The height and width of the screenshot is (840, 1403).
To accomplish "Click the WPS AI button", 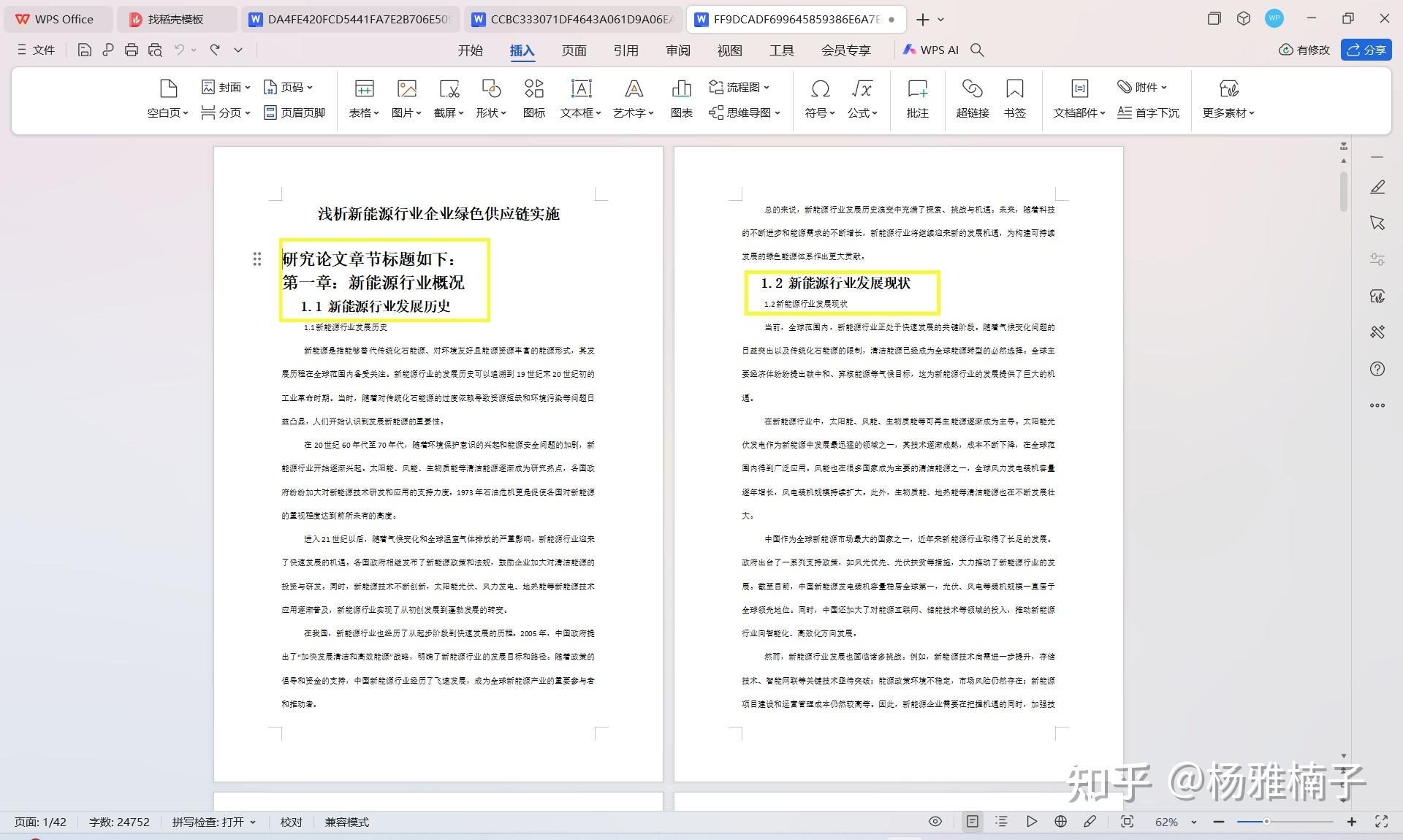I will (x=930, y=50).
